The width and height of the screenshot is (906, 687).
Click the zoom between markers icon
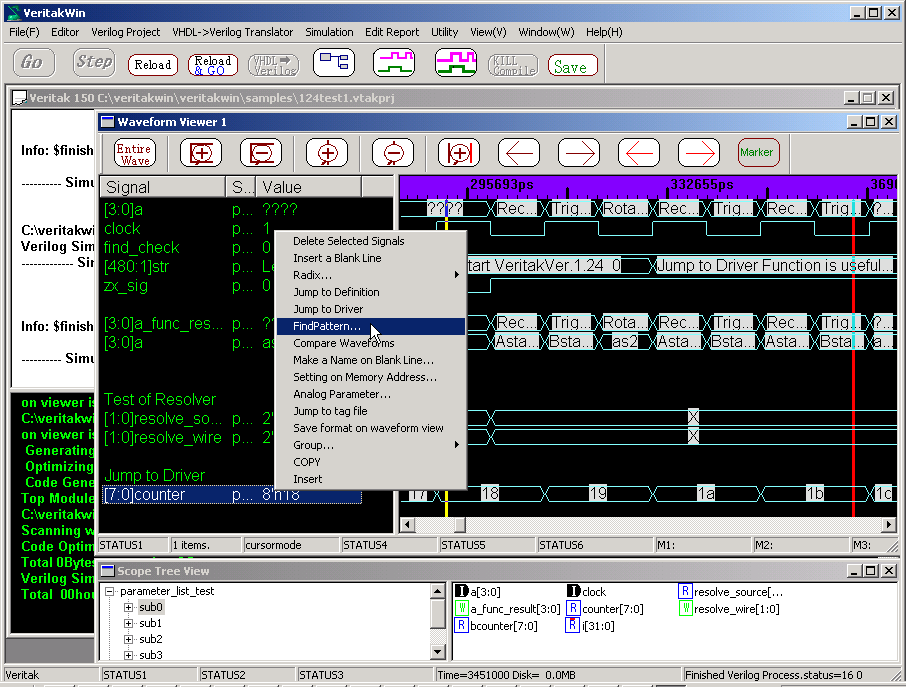point(459,153)
